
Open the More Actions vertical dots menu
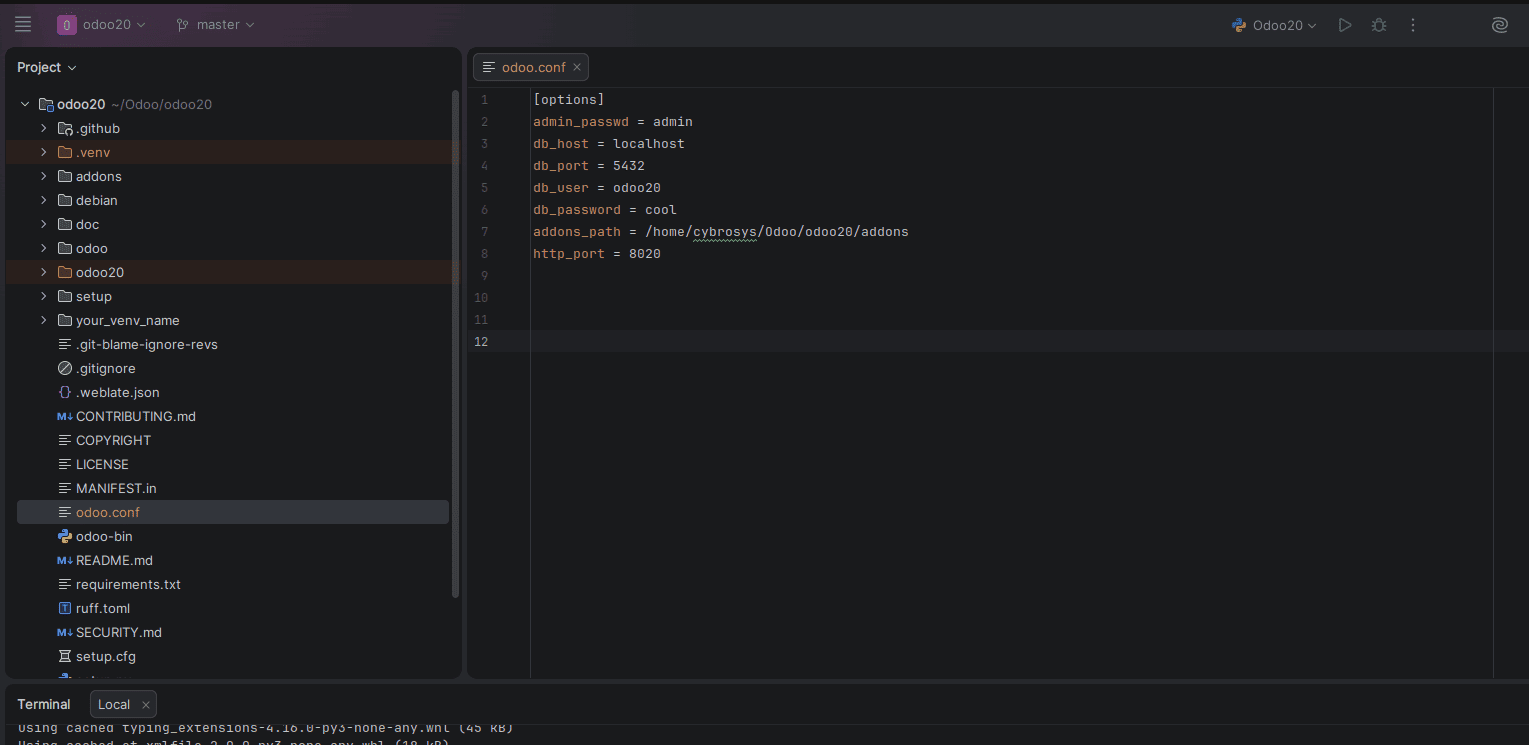tap(1413, 25)
